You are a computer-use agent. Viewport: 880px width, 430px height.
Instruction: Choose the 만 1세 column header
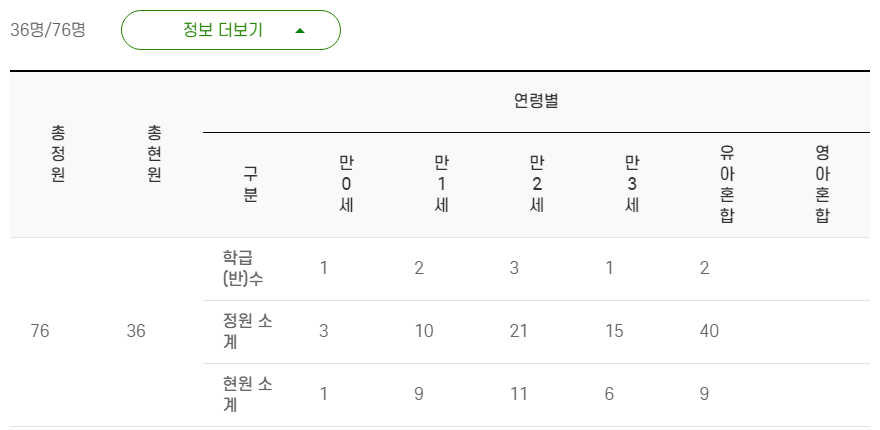point(442,185)
